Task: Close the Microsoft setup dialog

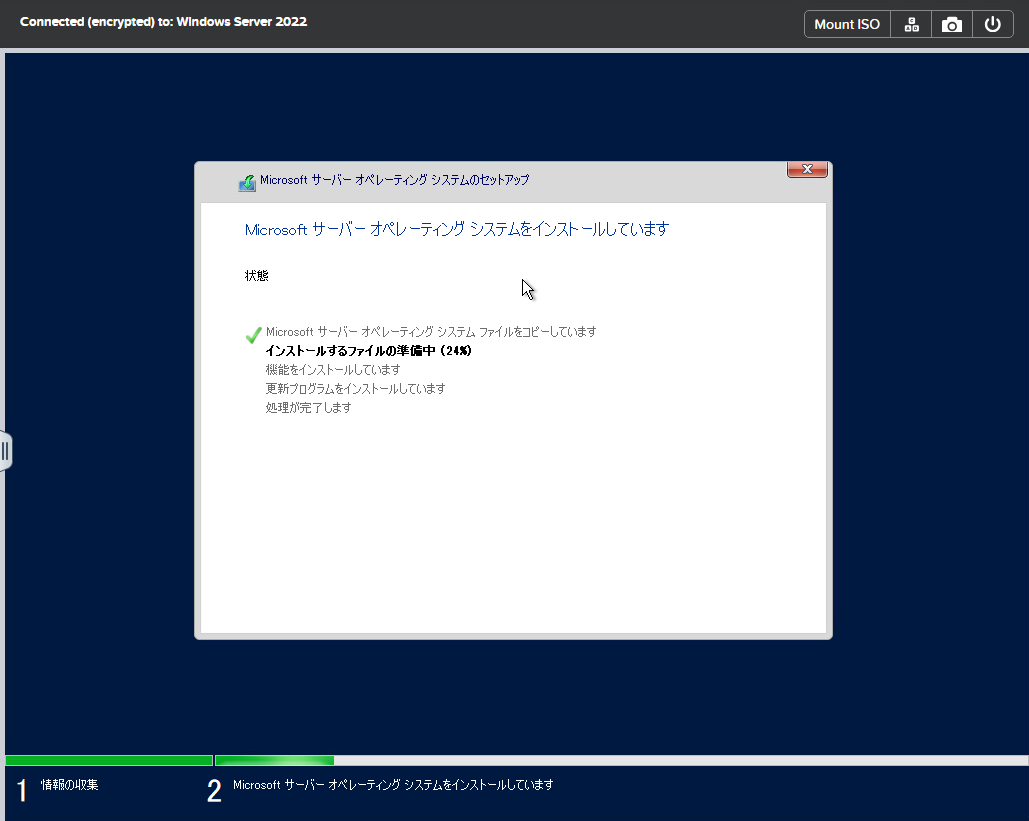Action: 807,169
